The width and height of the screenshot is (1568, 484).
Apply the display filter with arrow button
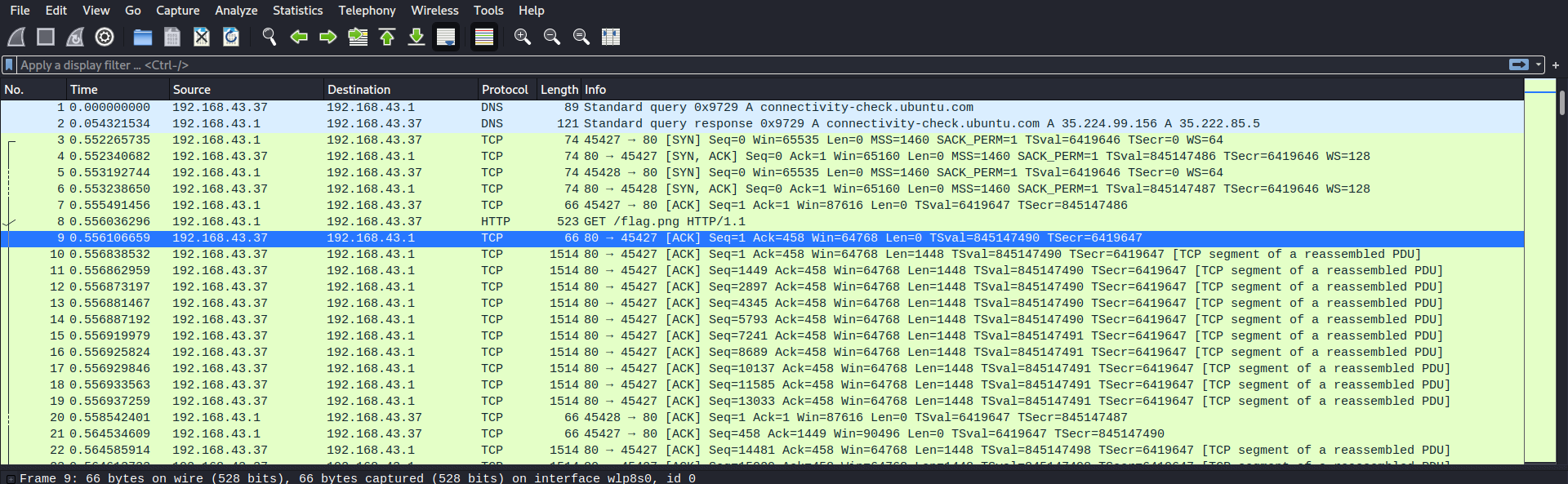pyautogui.click(x=1519, y=64)
